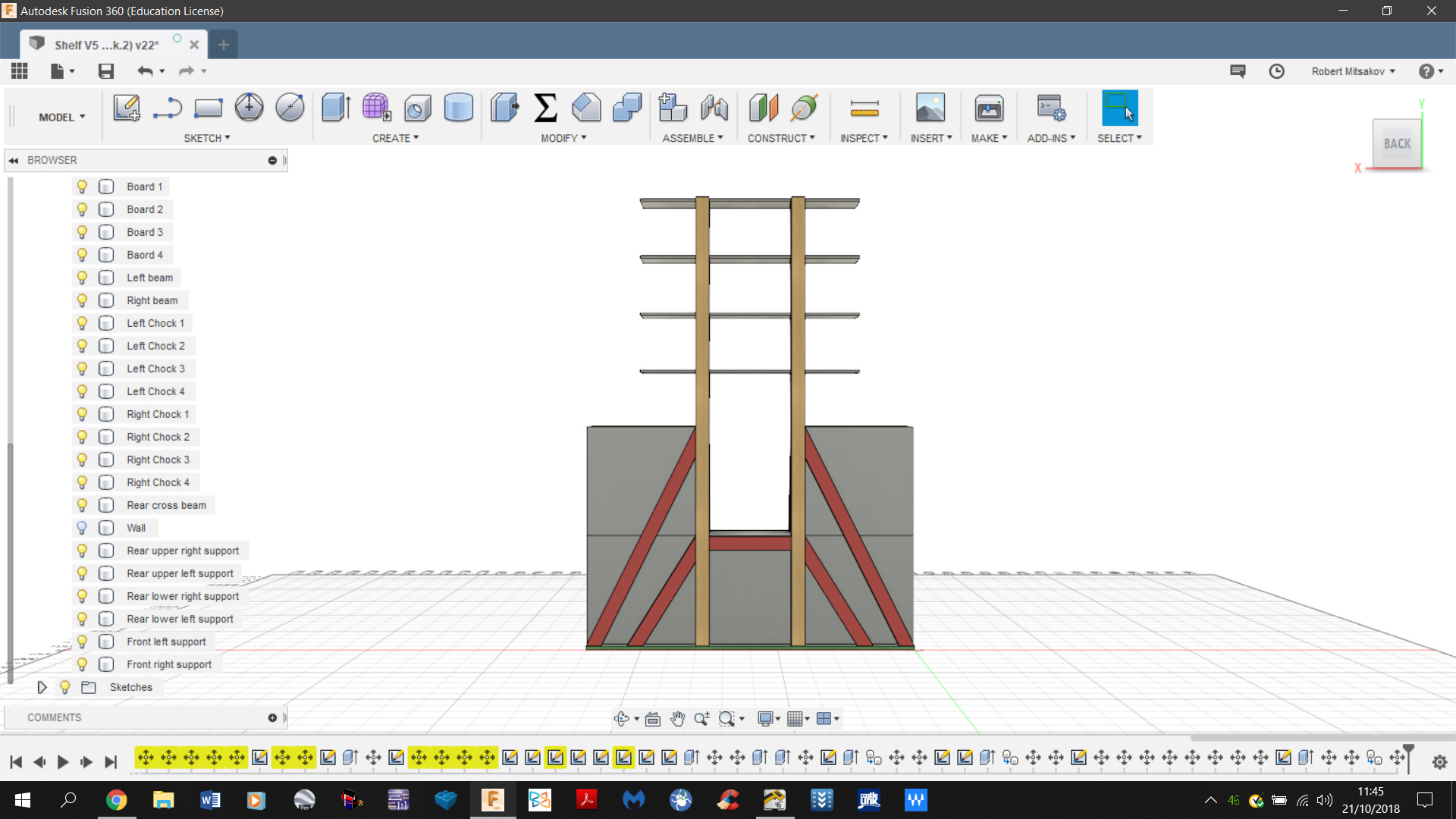Click the Create Sketch icon
Viewport: 1456px width, 819px height.
click(127, 108)
